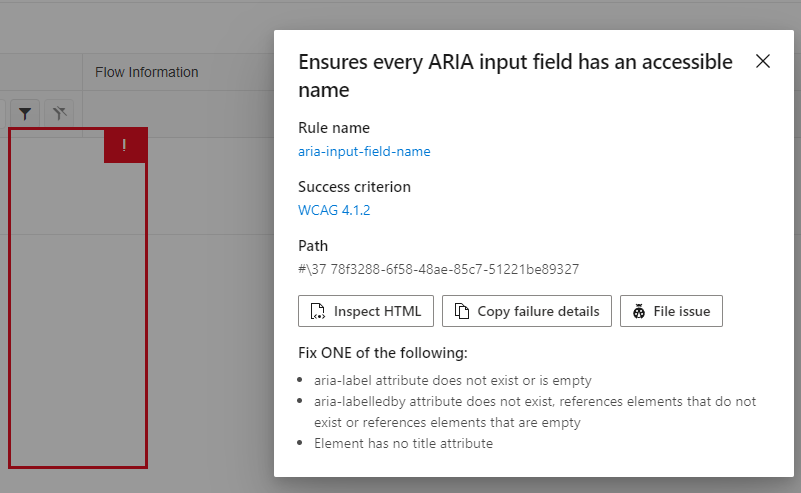Screen dimensions: 801x493
Task: Click the aria-labelledby attribute fix suggestion
Action: [x=535, y=412]
